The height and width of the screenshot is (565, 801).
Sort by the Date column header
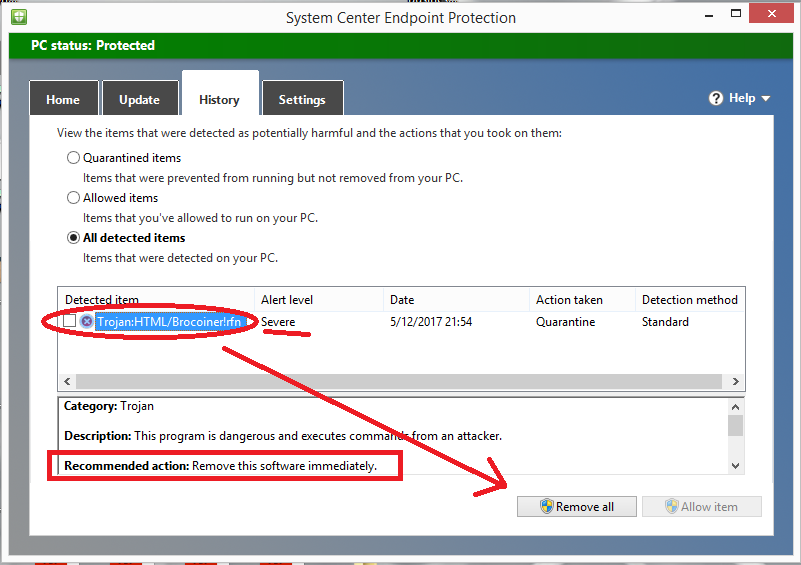456,299
